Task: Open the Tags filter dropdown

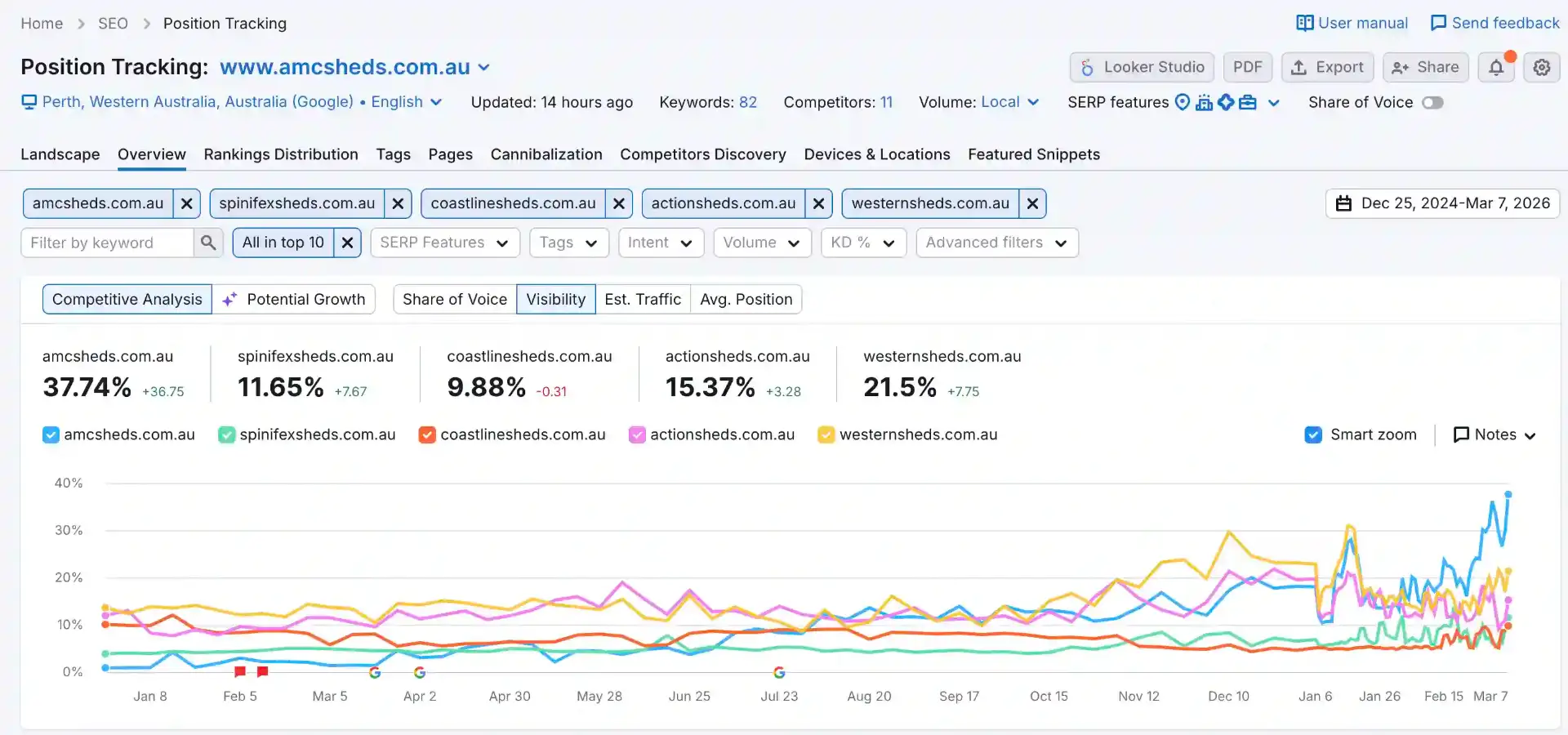Action: click(569, 243)
